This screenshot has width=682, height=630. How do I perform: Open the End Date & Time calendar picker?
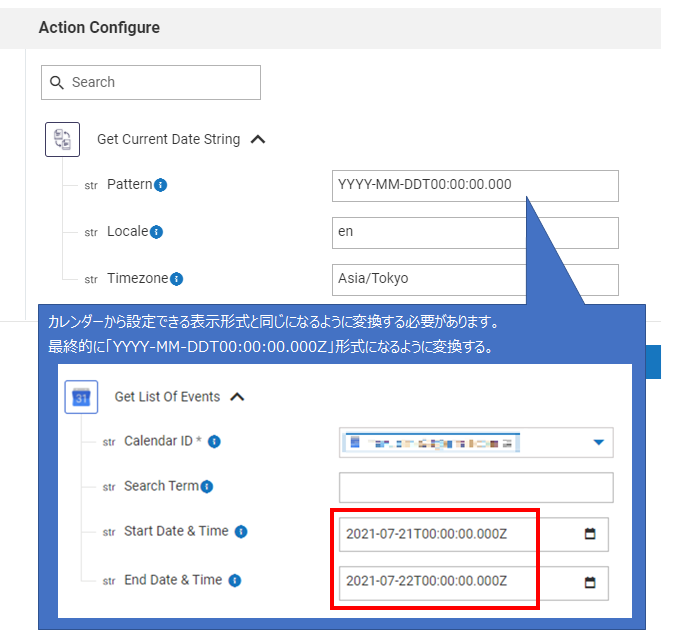pyautogui.click(x=590, y=582)
